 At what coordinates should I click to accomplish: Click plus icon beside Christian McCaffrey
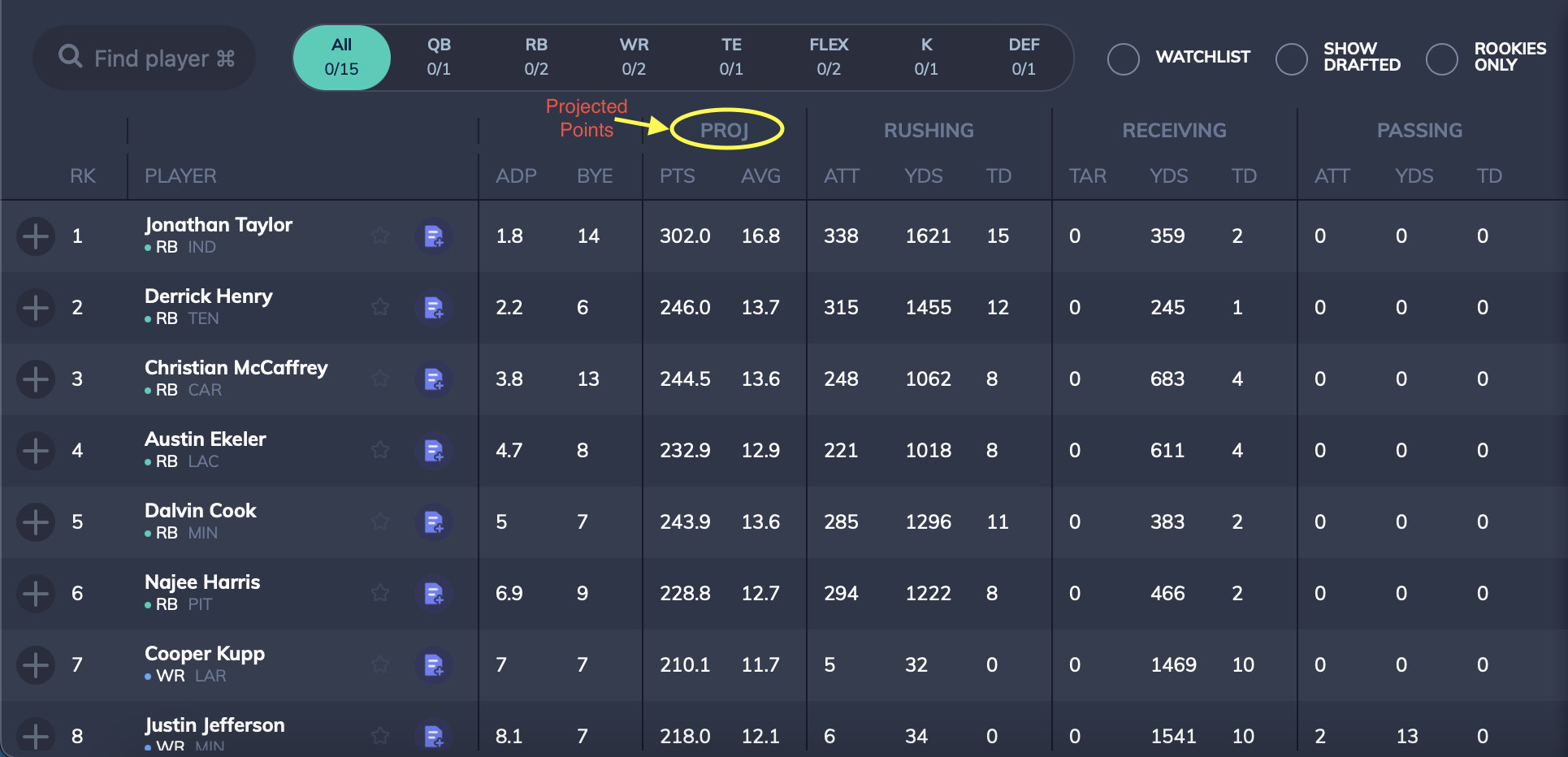pyautogui.click(x=36, y=379)
